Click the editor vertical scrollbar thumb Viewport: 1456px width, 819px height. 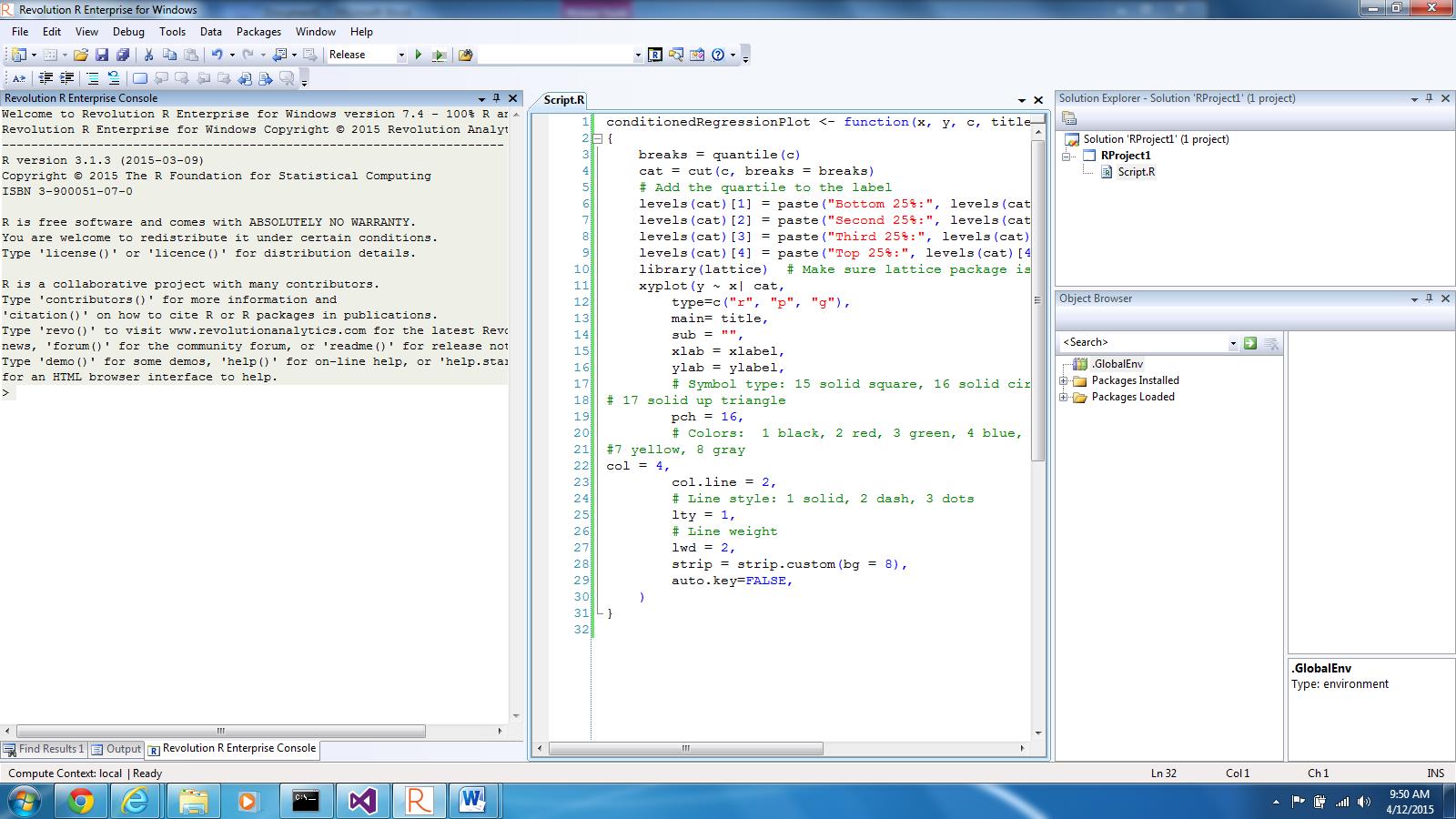point(1037,300)
